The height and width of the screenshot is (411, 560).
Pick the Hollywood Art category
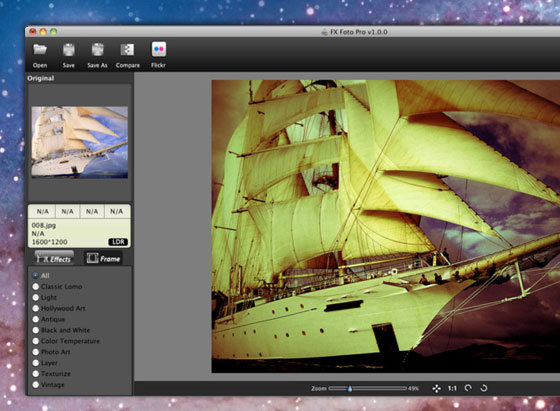[x=36, y=308]
